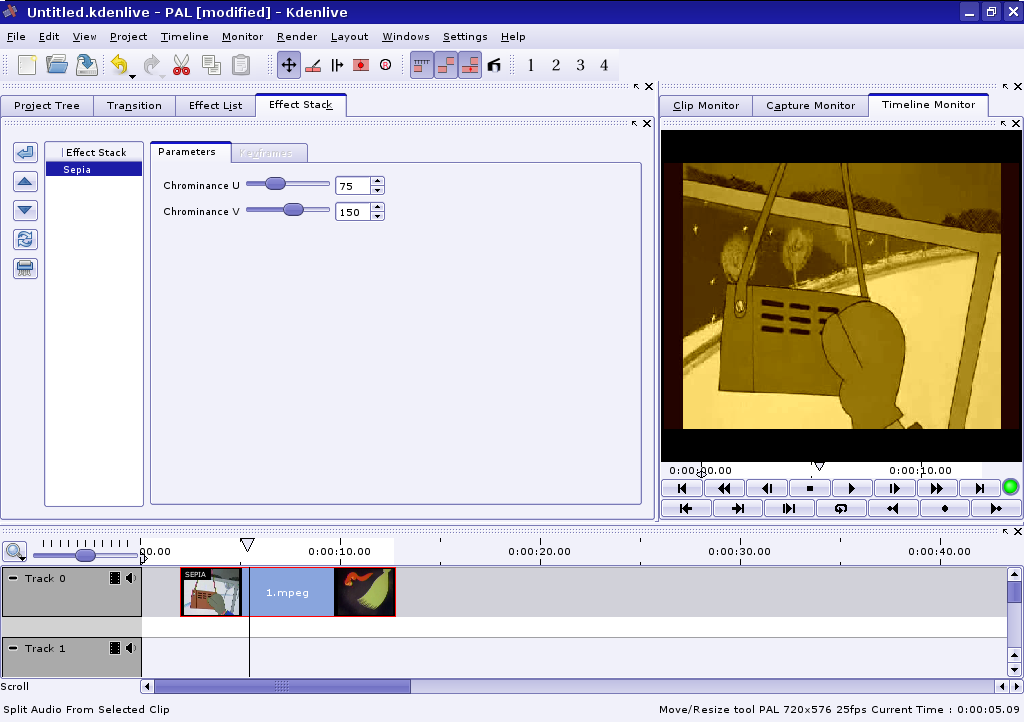1024x722 pixels.
Task: Click the undo arrow icon
Action: [119, 66]
